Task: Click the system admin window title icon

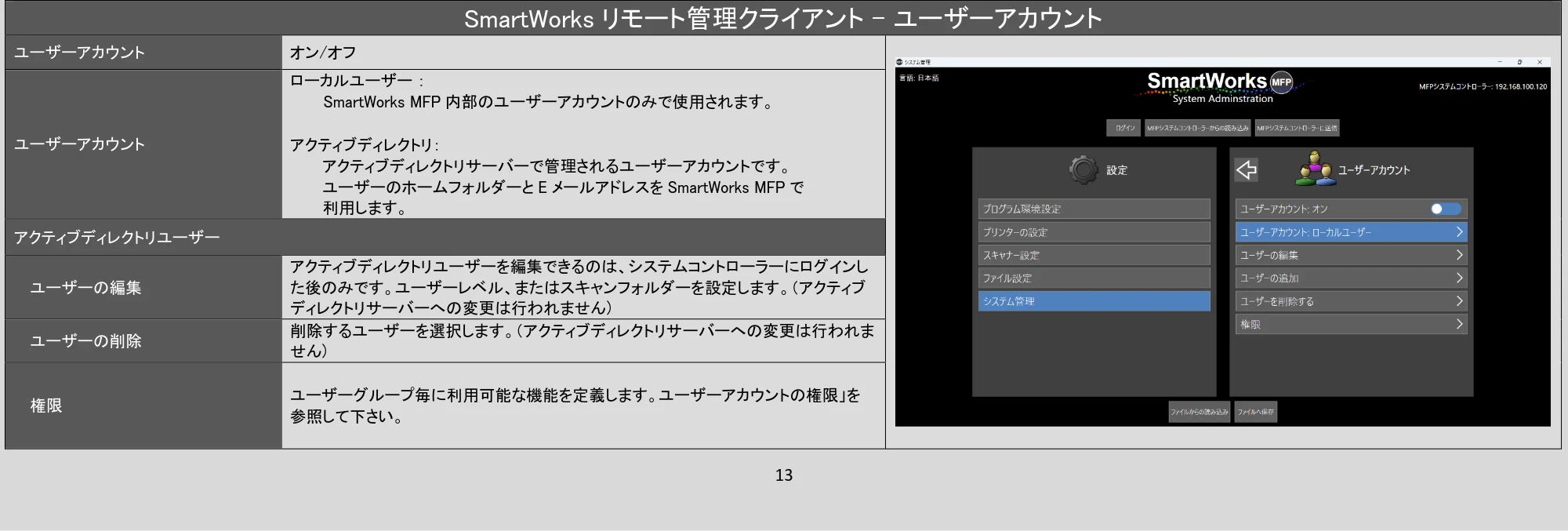Action: [x=900, y=62]
